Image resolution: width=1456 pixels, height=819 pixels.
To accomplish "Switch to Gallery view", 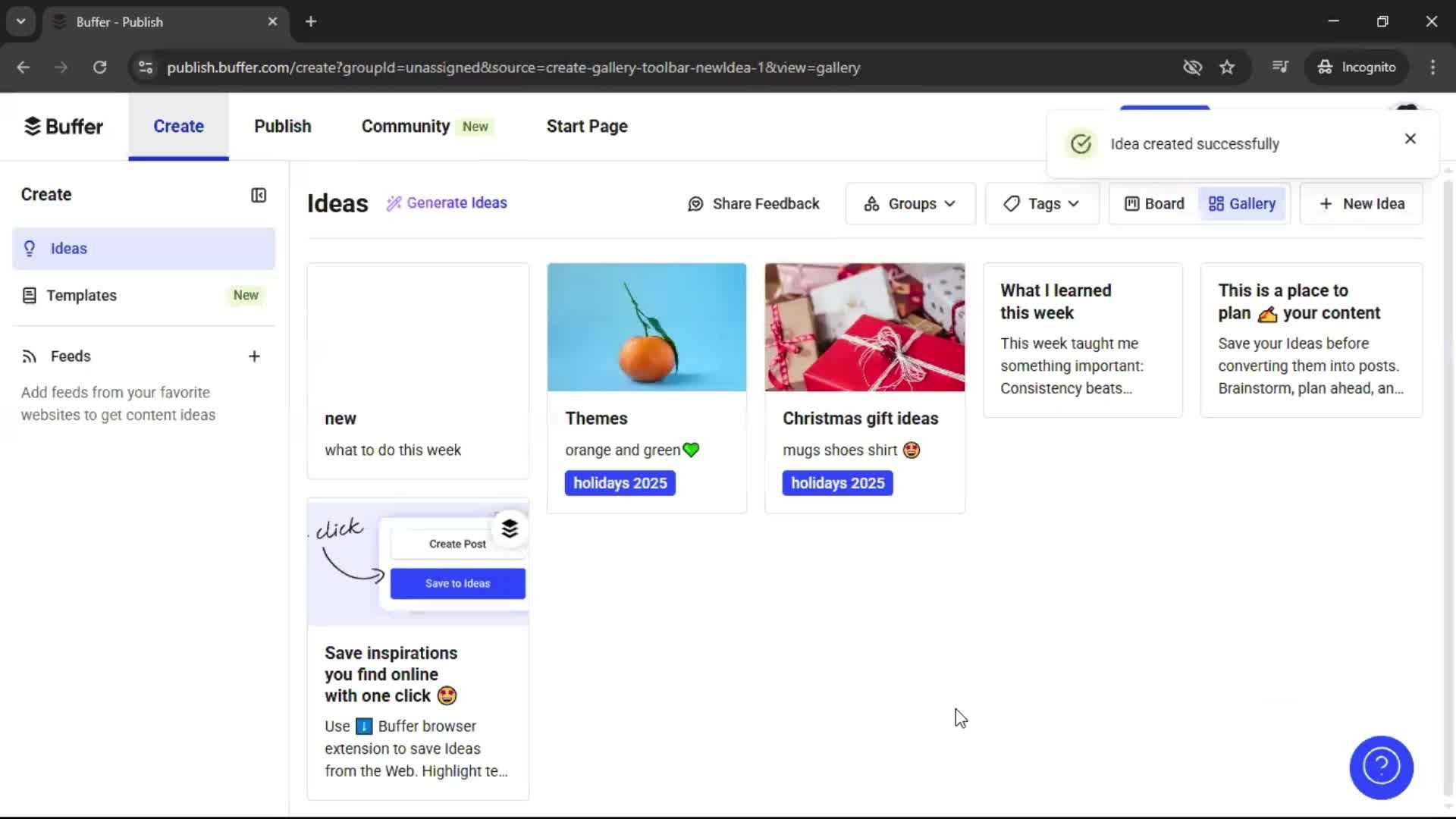I will pos(1242,203).
